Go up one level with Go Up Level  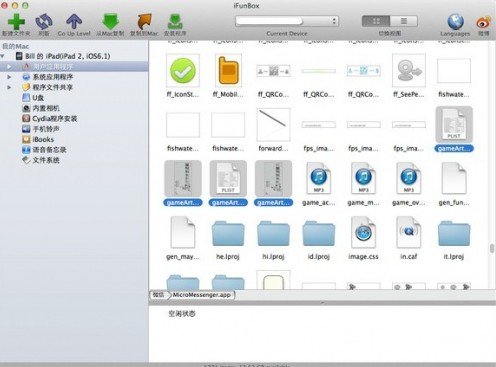(74, 22)
